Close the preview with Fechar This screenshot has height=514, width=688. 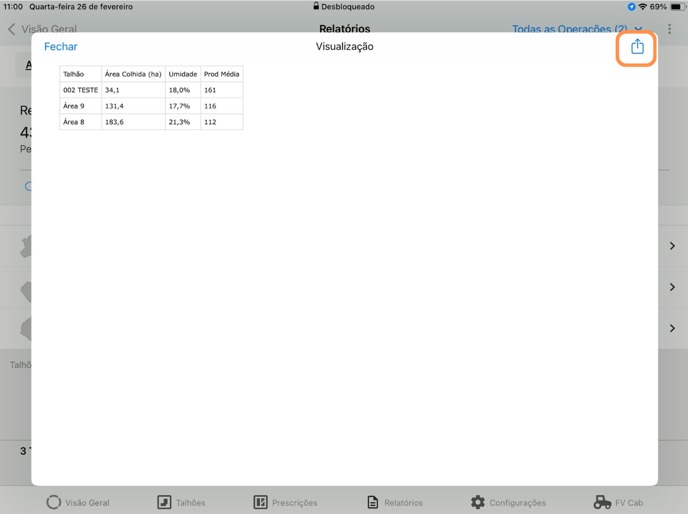[x=60, y=47]
